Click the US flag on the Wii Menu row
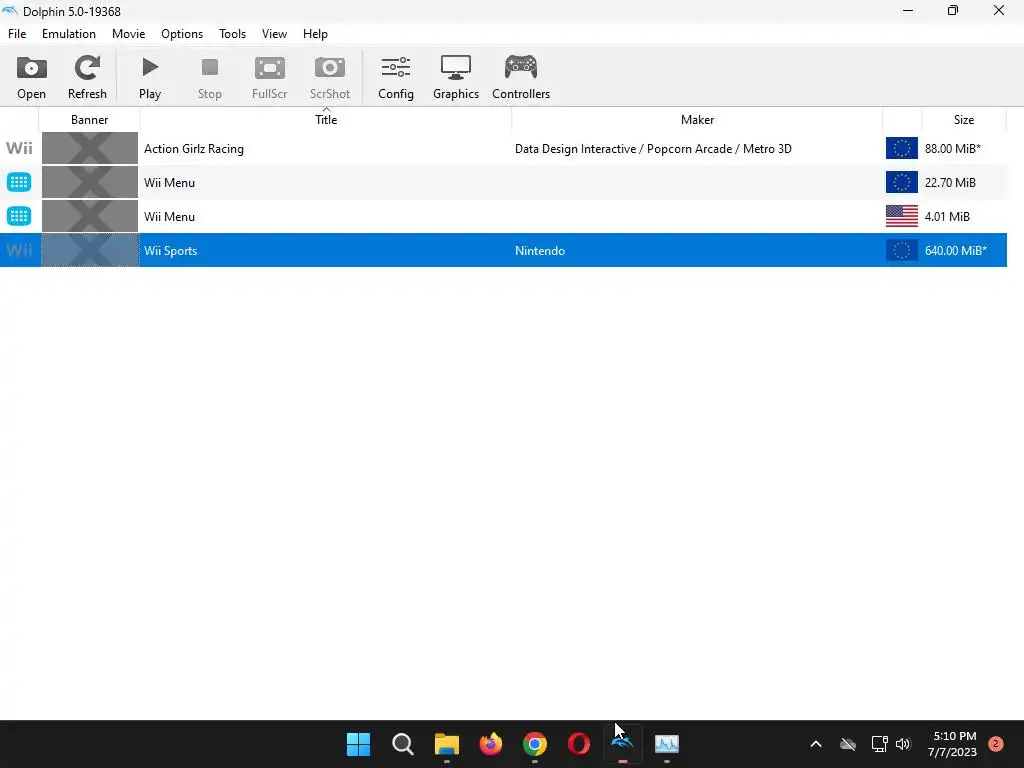 coord(902,216)
